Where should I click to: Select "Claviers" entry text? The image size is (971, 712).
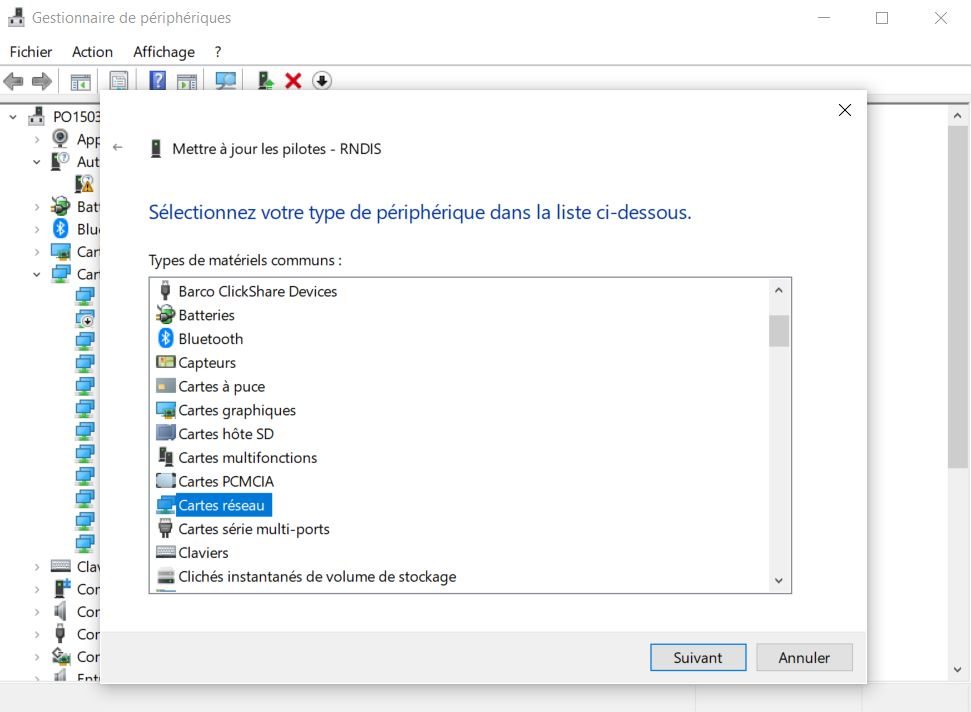coord(203,552)
